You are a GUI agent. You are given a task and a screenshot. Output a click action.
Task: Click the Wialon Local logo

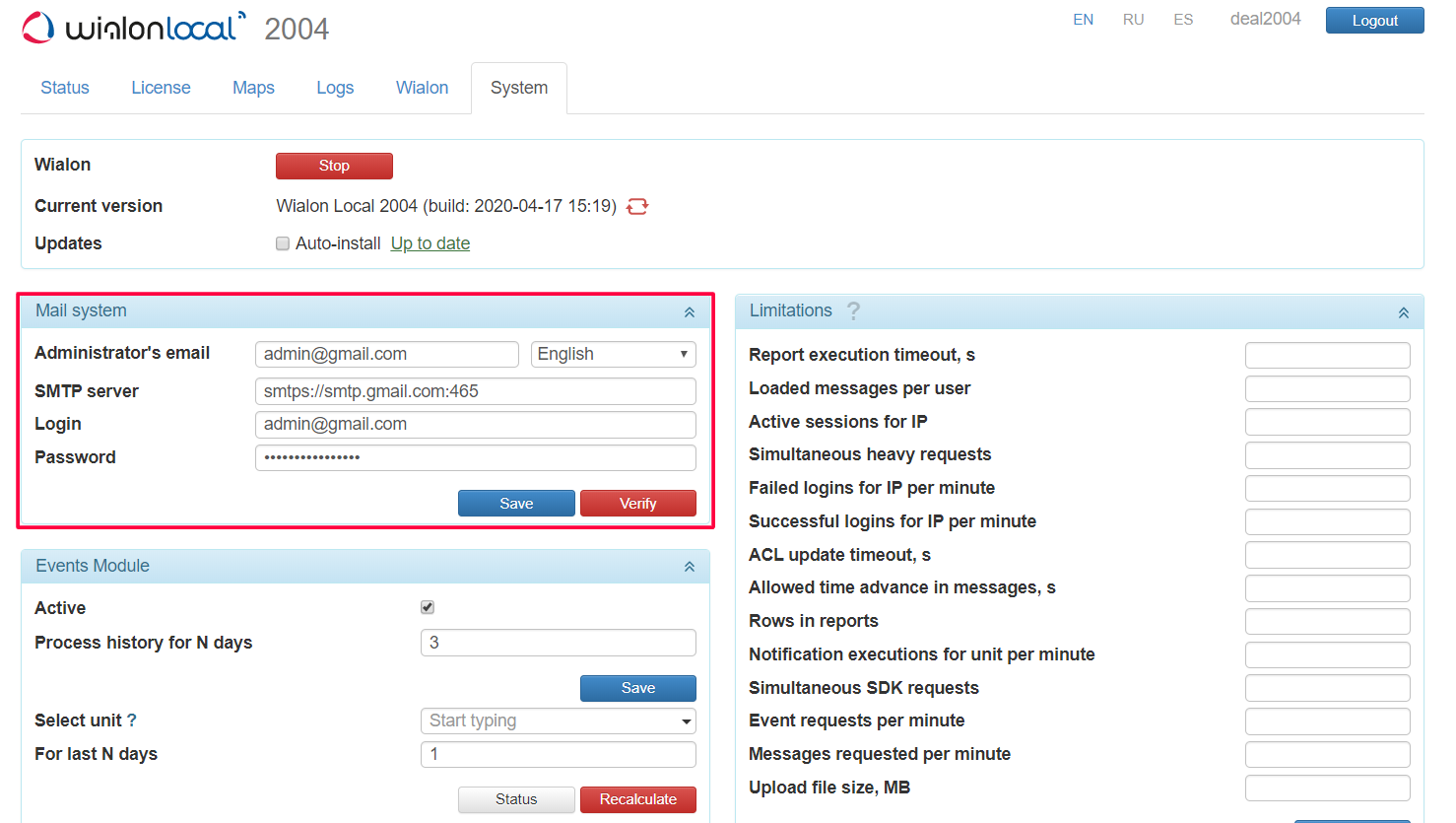(x=133, y=28)
